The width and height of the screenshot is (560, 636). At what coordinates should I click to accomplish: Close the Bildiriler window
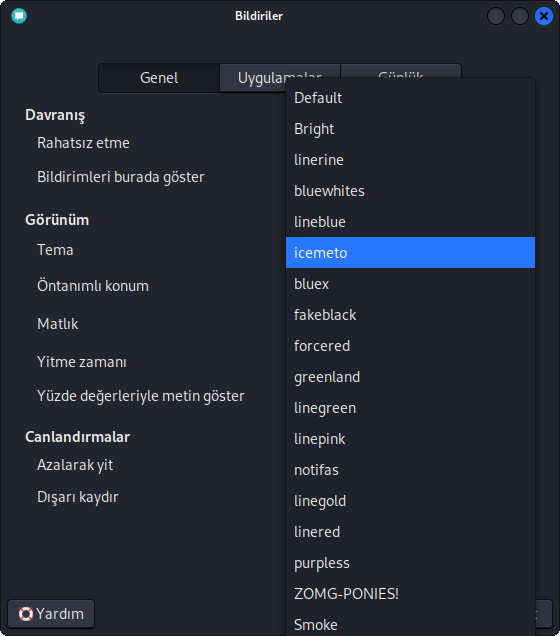[x=543, y=16]
